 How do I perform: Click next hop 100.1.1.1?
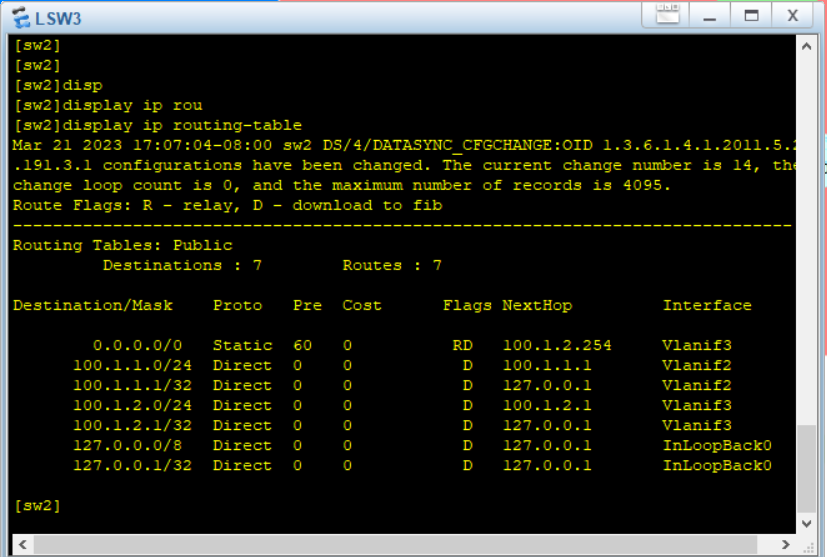[547, 366]
